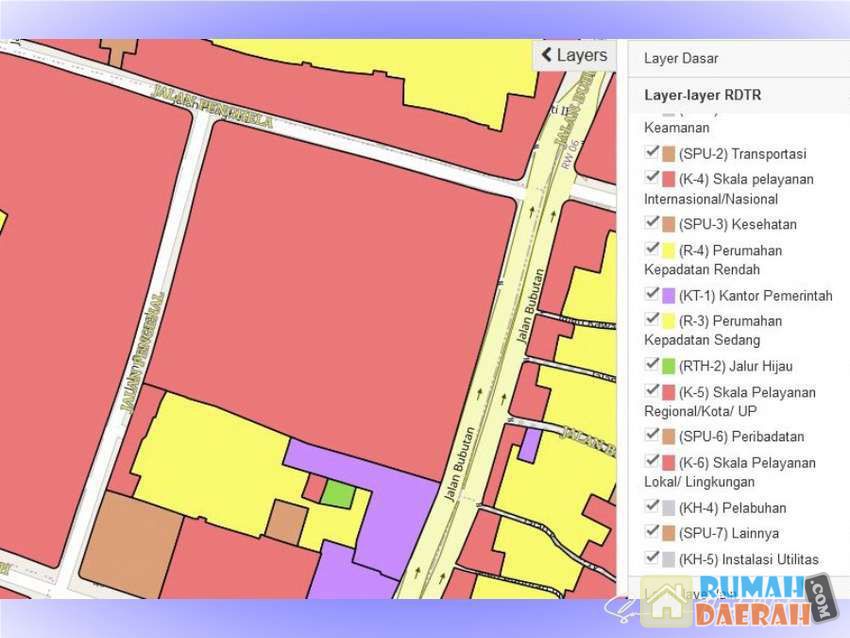
Task: Click the yellow R-4 Perumahan legend swatch
Action: point(668,251)
